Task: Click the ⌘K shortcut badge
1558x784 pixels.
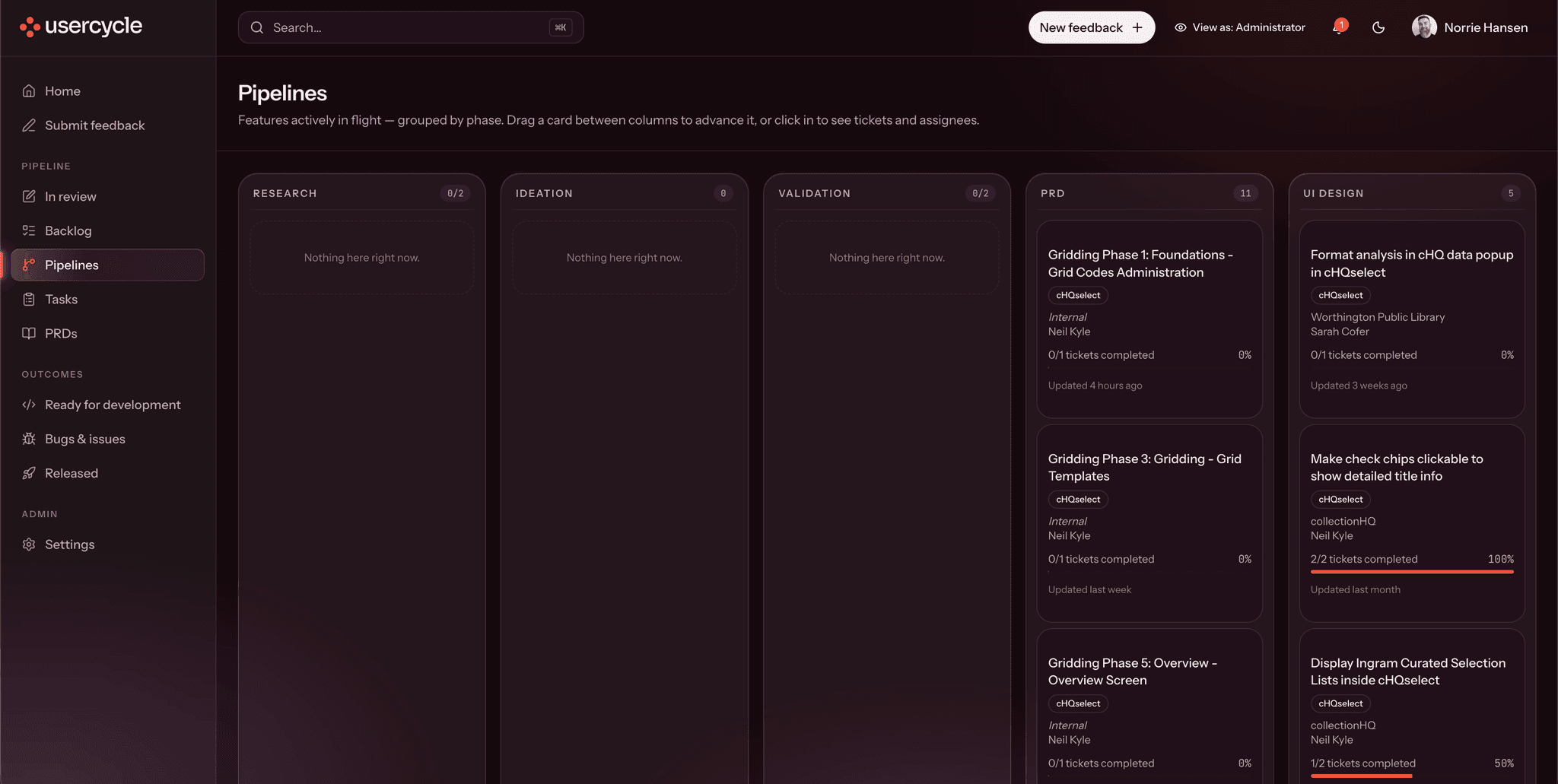Action: 561,28
